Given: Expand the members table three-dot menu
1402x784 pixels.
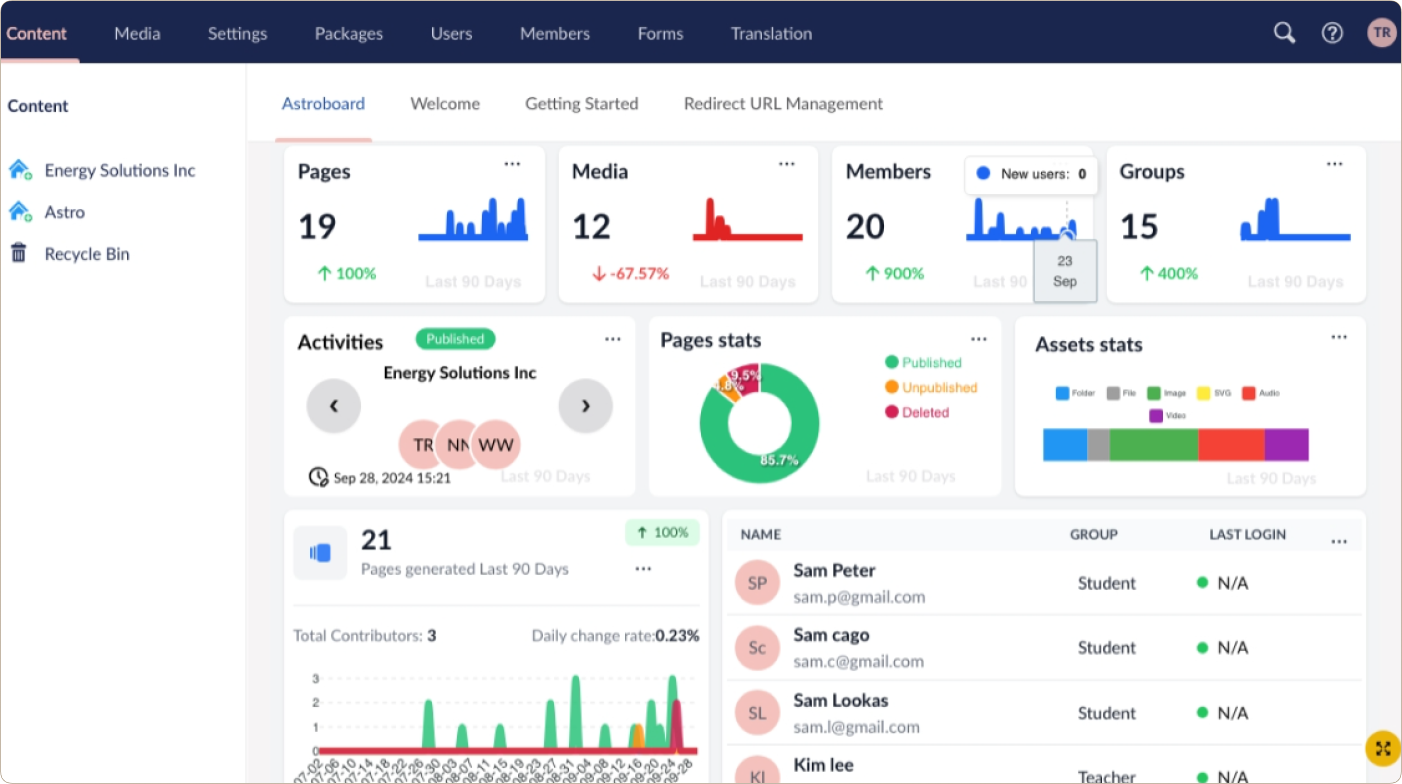Looking at the screenshot, I should click(1339, 542).
